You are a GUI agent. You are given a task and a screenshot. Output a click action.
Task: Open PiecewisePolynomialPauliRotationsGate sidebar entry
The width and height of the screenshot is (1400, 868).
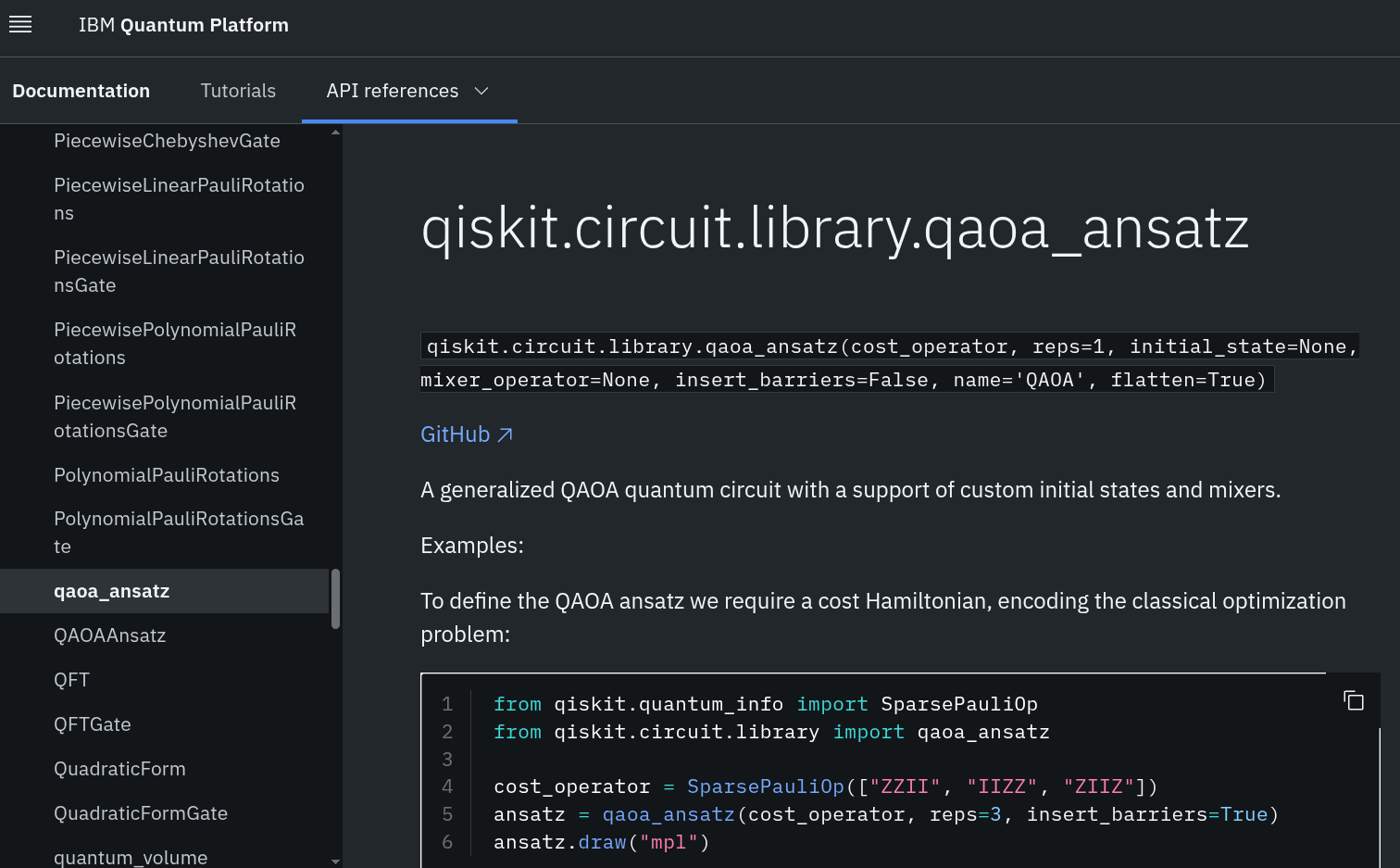point(175,417)
